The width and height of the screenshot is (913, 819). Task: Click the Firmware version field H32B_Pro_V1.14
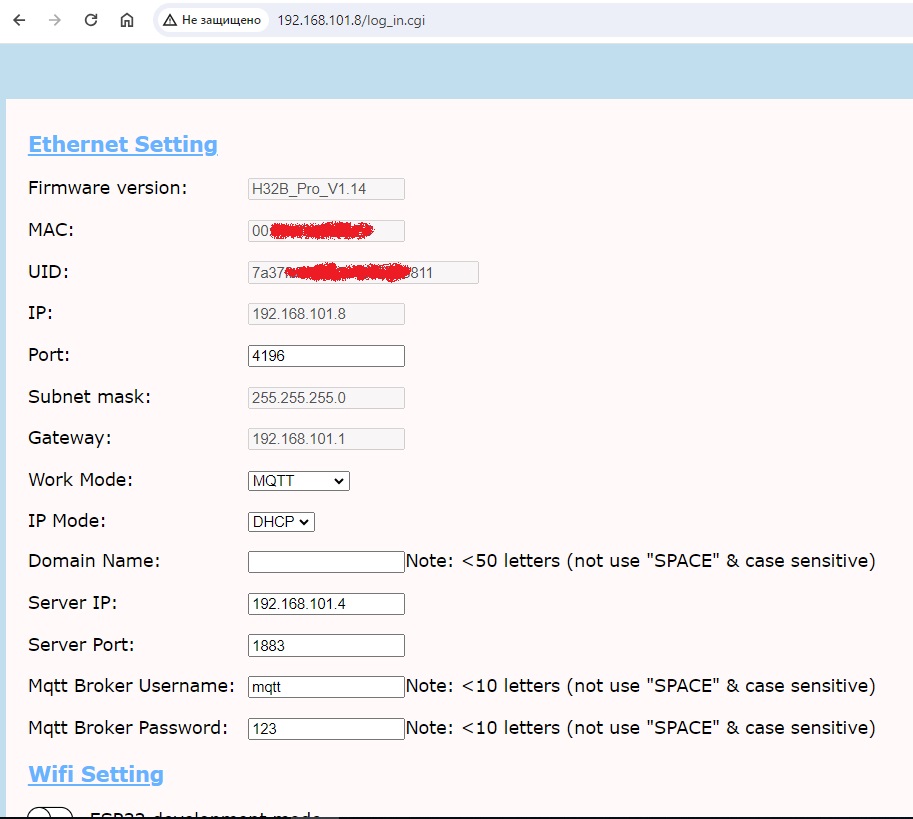(326, 189)
